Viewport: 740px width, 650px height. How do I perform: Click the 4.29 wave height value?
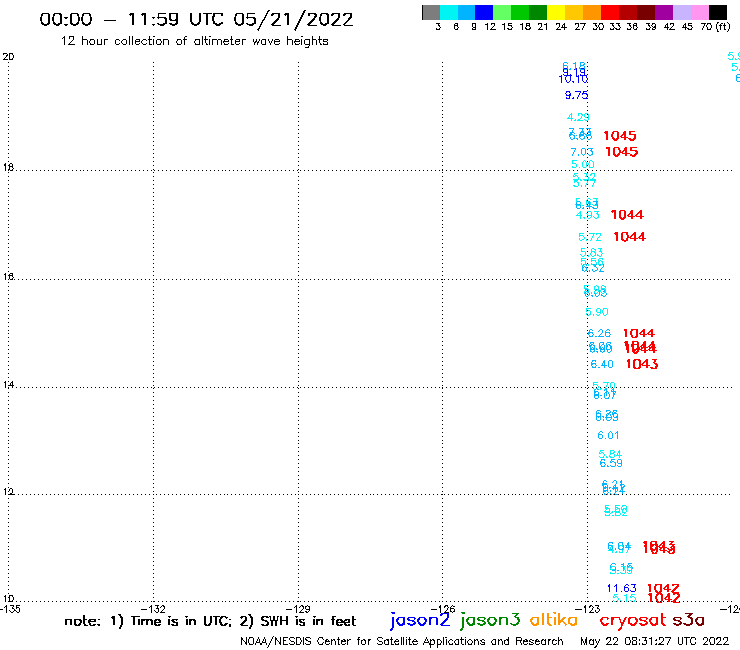pos(578,117)
